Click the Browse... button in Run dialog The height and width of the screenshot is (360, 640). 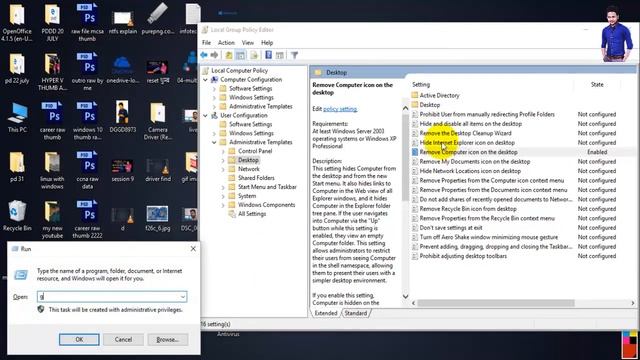click(x=168, y=339)
